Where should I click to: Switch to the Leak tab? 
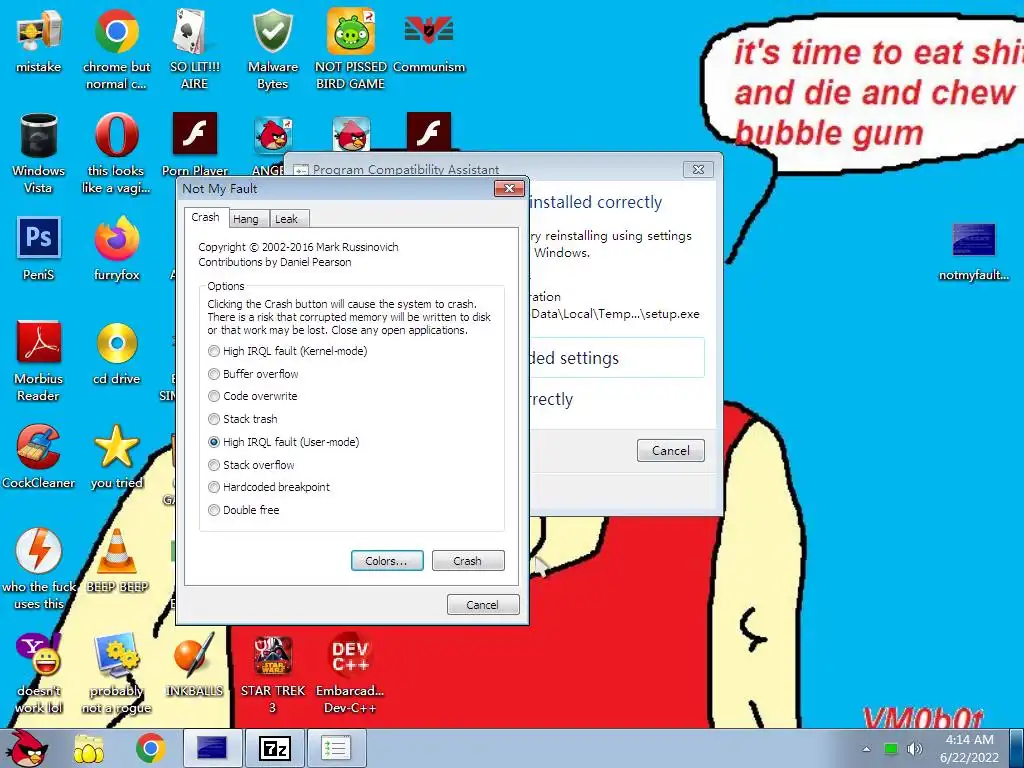tap(287, 219)
